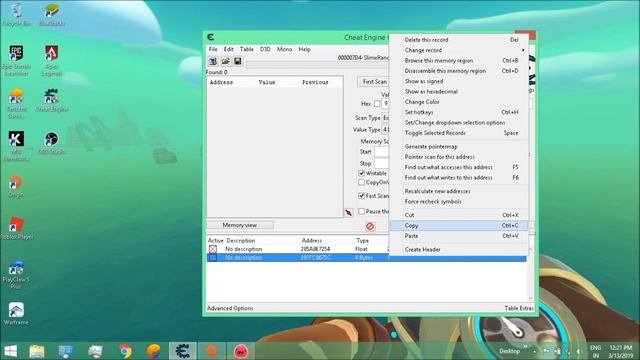Image resolution: width=640 pixels, height=360 pixels.
Task: Choose Find out what writes to this address
Action: coord(459,178)
